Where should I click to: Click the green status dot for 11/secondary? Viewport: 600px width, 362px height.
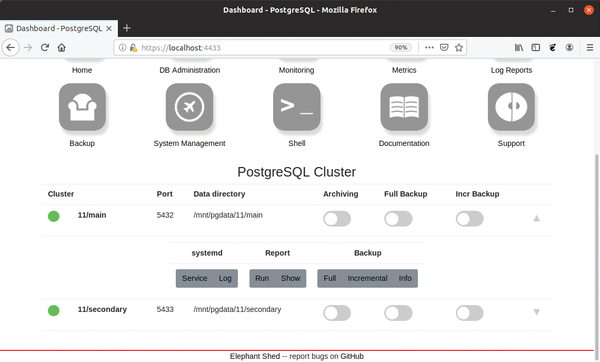point(54,310)
